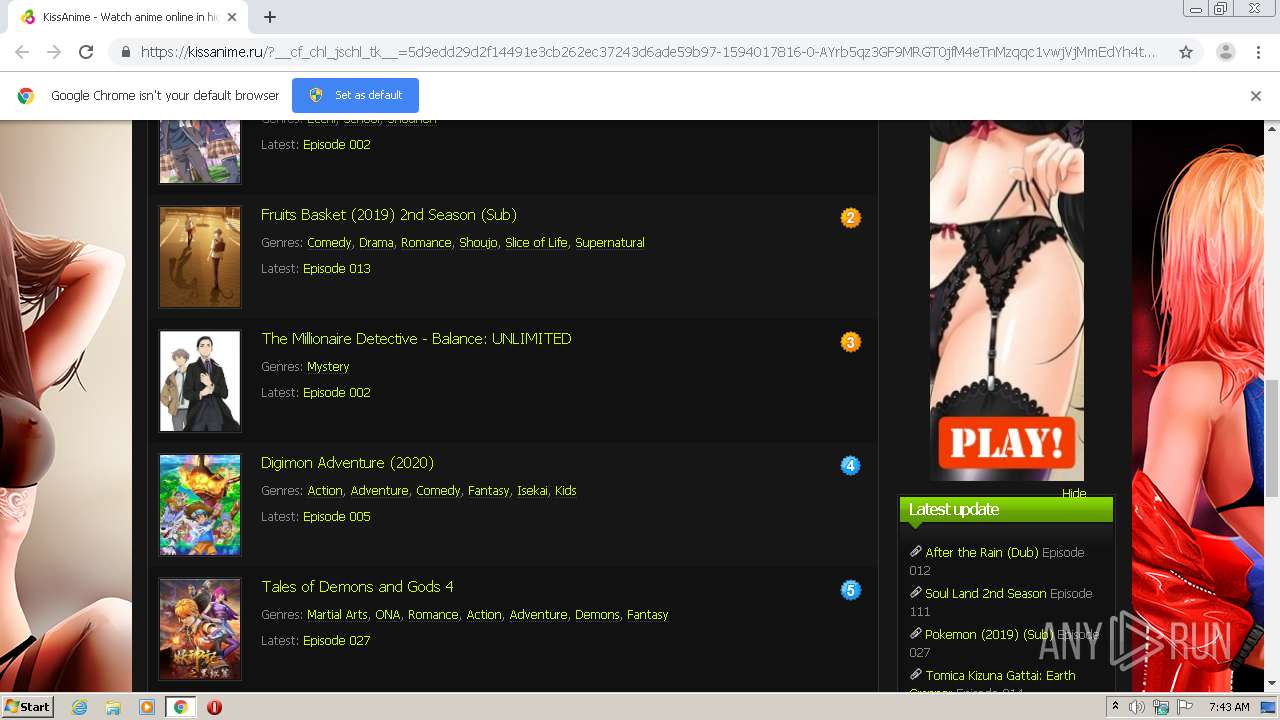Open Fruits Basket (2019) 2nd Season (Sub) title
The image size is (1280, 720).
pyautogui.click(x=389, y=215)
